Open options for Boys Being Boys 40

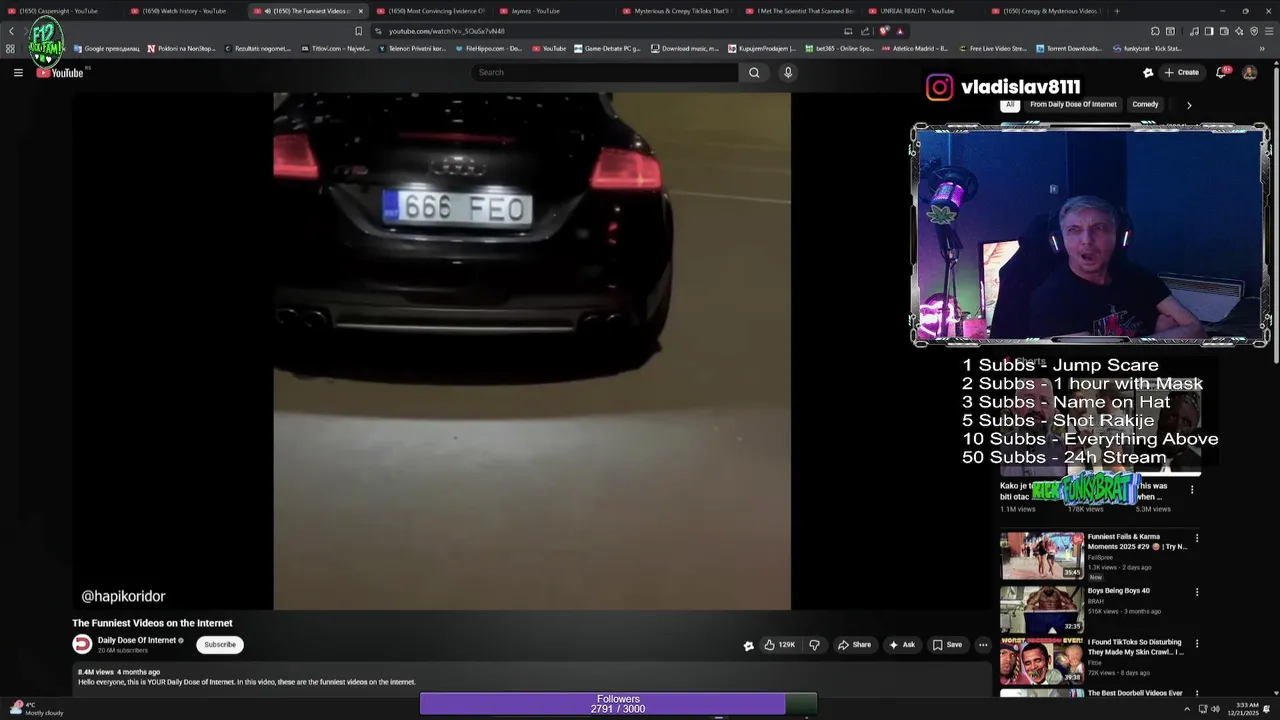point(1196,592)
